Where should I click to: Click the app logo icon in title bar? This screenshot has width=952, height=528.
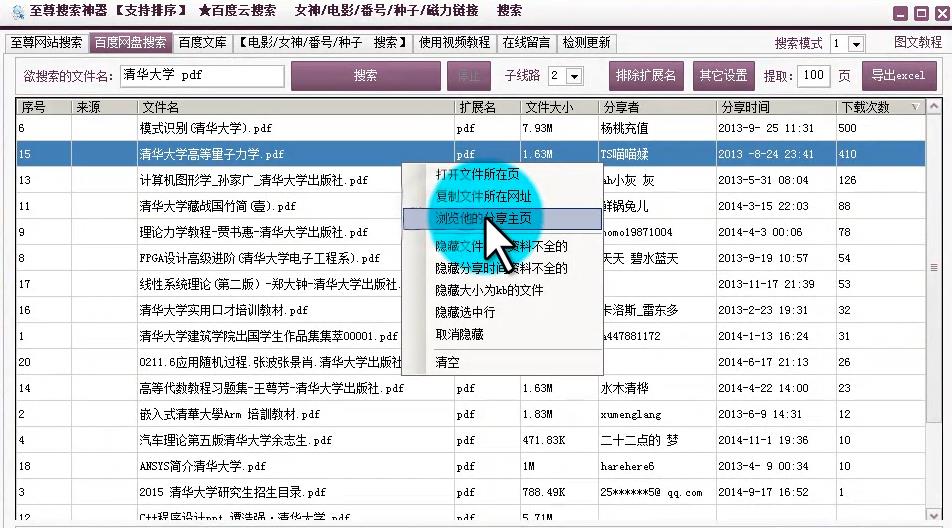click(x=18, y=11)
